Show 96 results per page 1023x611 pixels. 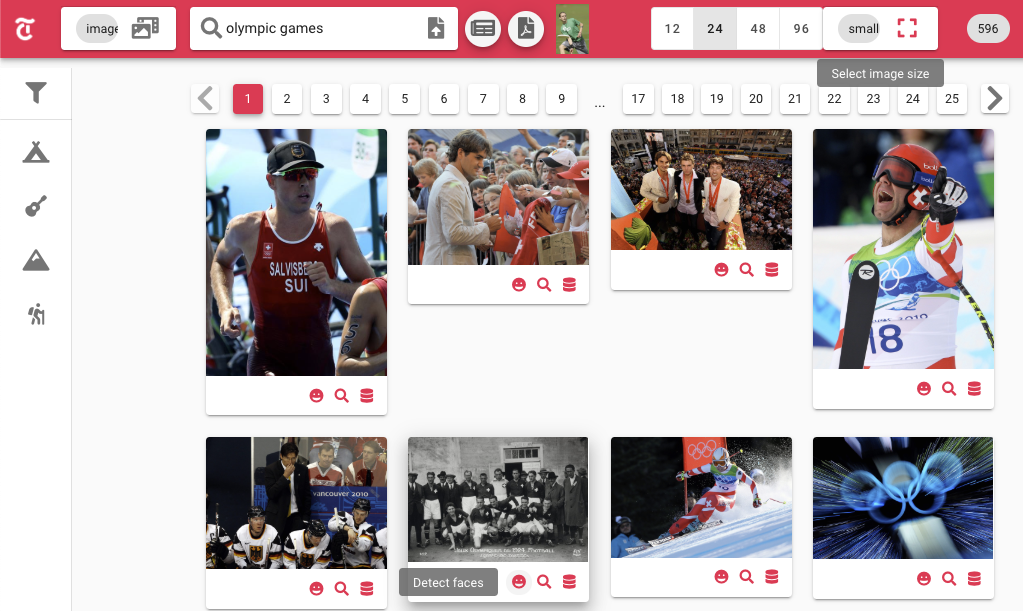click(x=801, y=29)
